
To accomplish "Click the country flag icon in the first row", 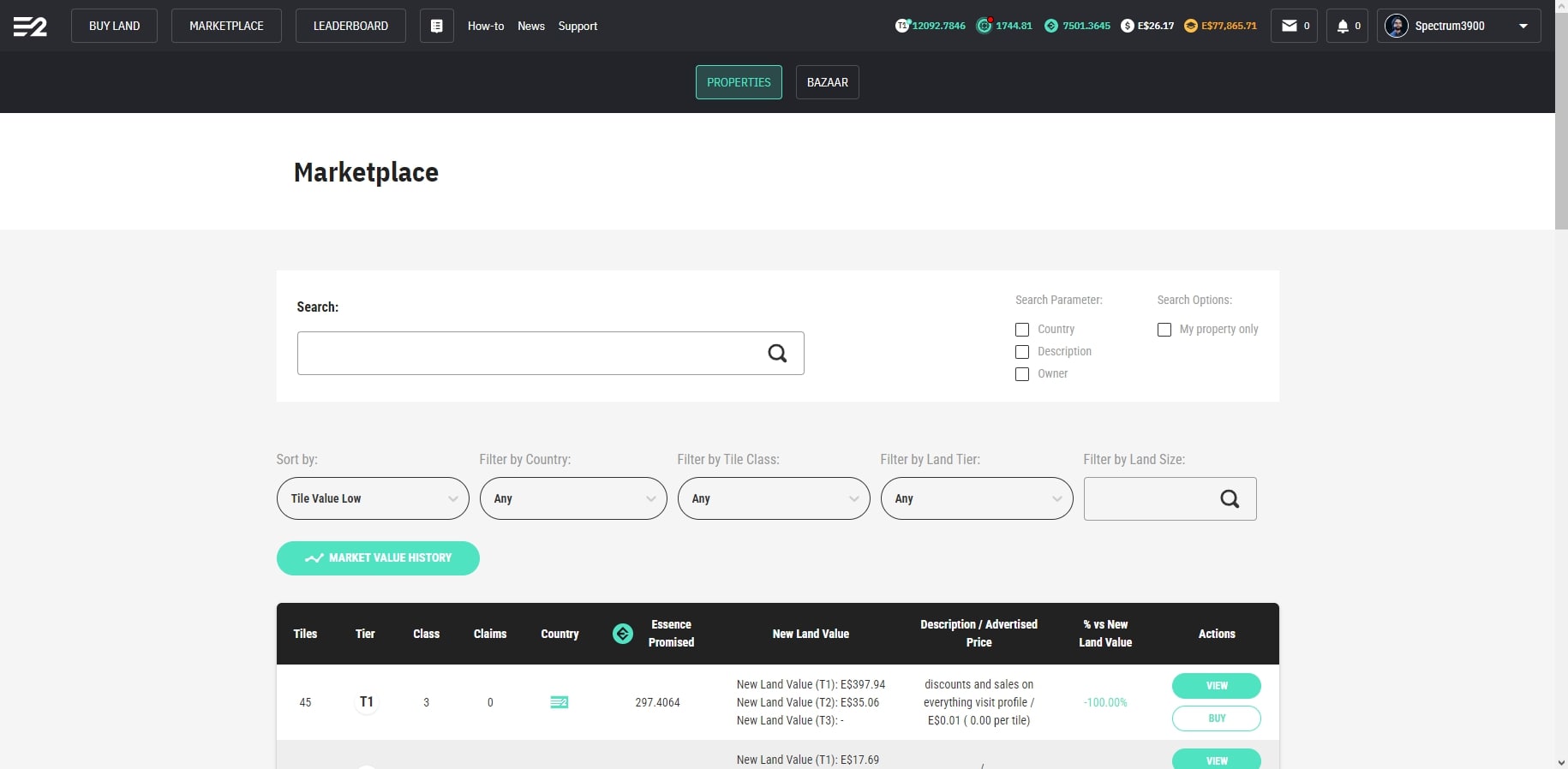I will click(560, 702).
